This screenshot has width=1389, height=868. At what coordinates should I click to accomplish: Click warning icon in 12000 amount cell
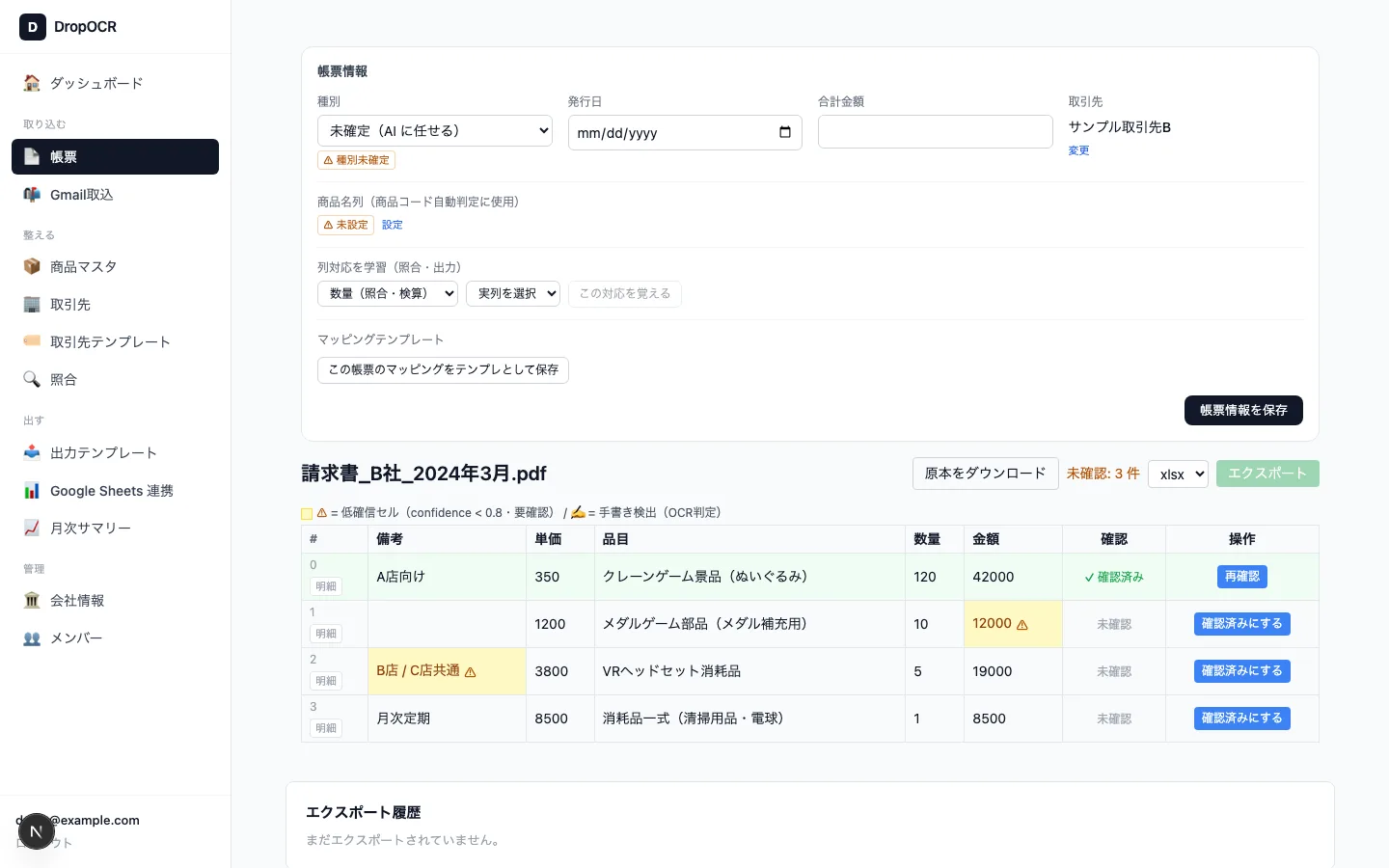(x=1022, y=625)
